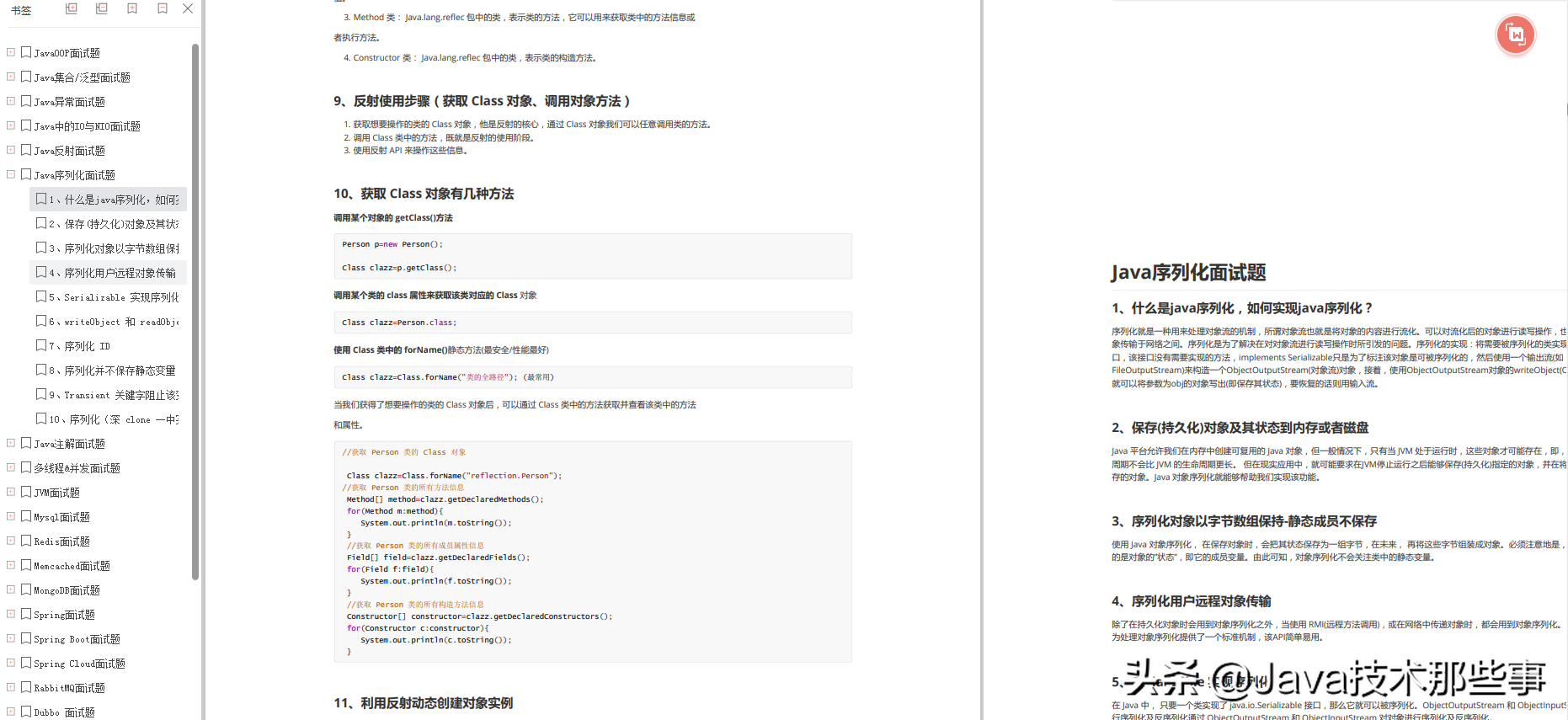Click the 书签 panel title
Screen dimensions: 1568x720
[x=21, y=10]
